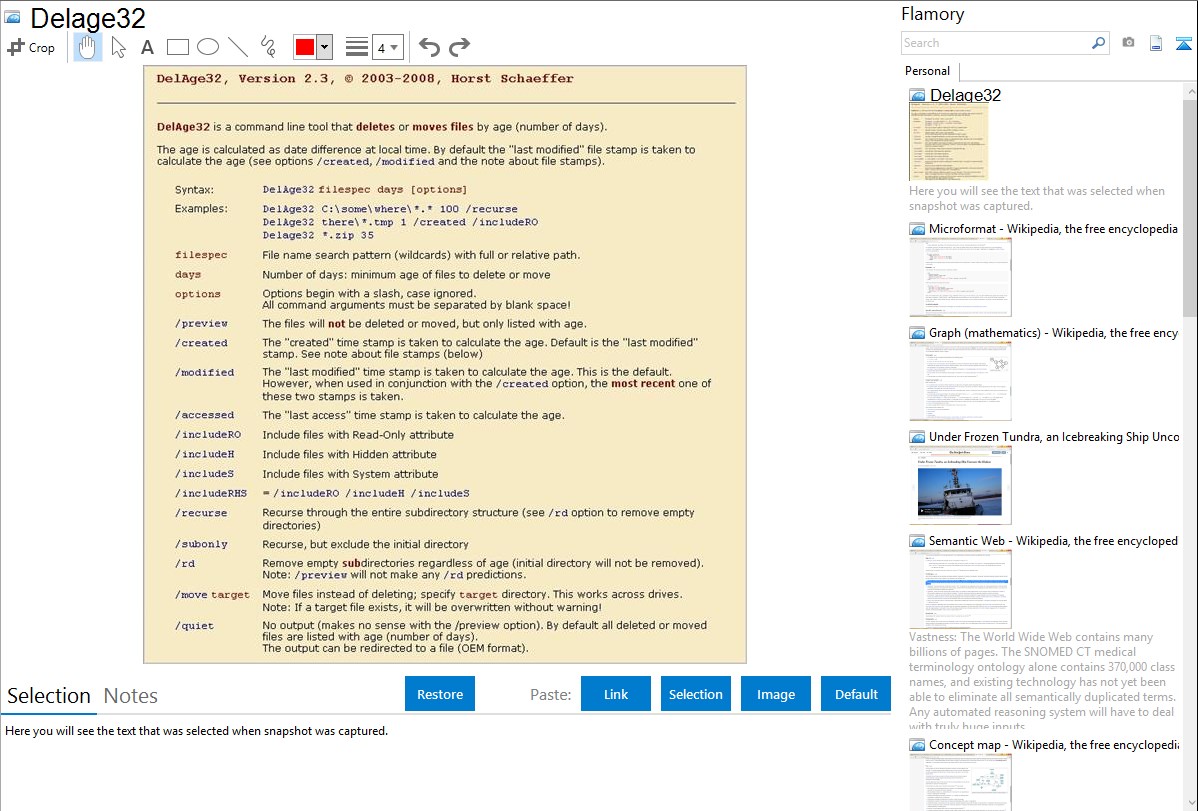Screen dimensions: 1198x811
Task: Click the icon beside Under Frozen Tundra title
Action: click(917, 437)
